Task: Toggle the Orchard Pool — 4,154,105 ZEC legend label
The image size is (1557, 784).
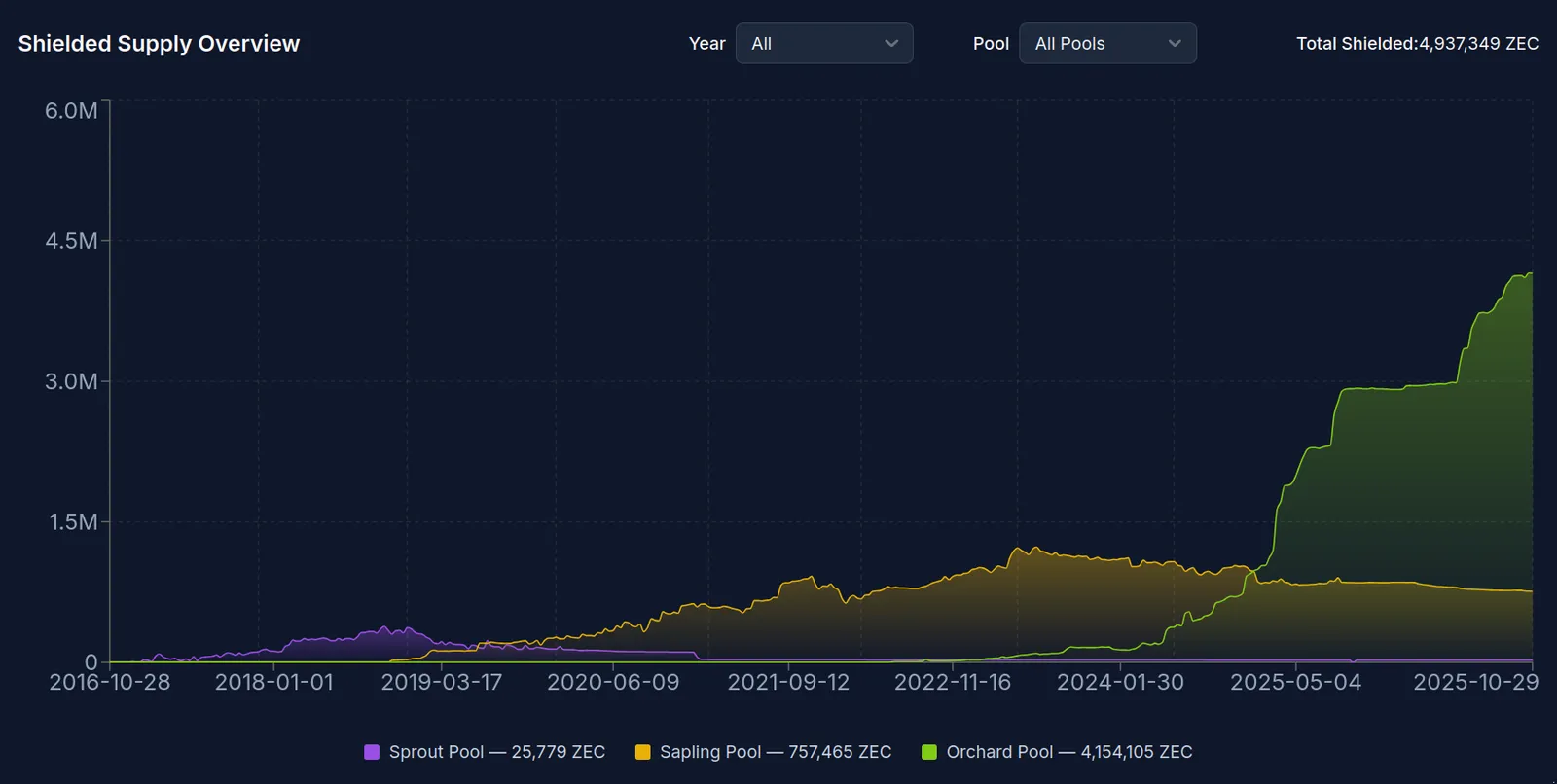Action: (1069, 752)
